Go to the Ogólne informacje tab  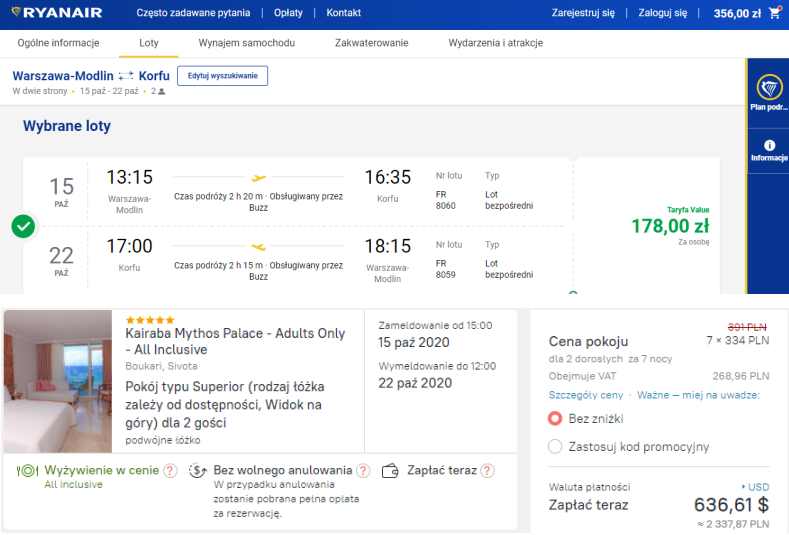[58, 44]
